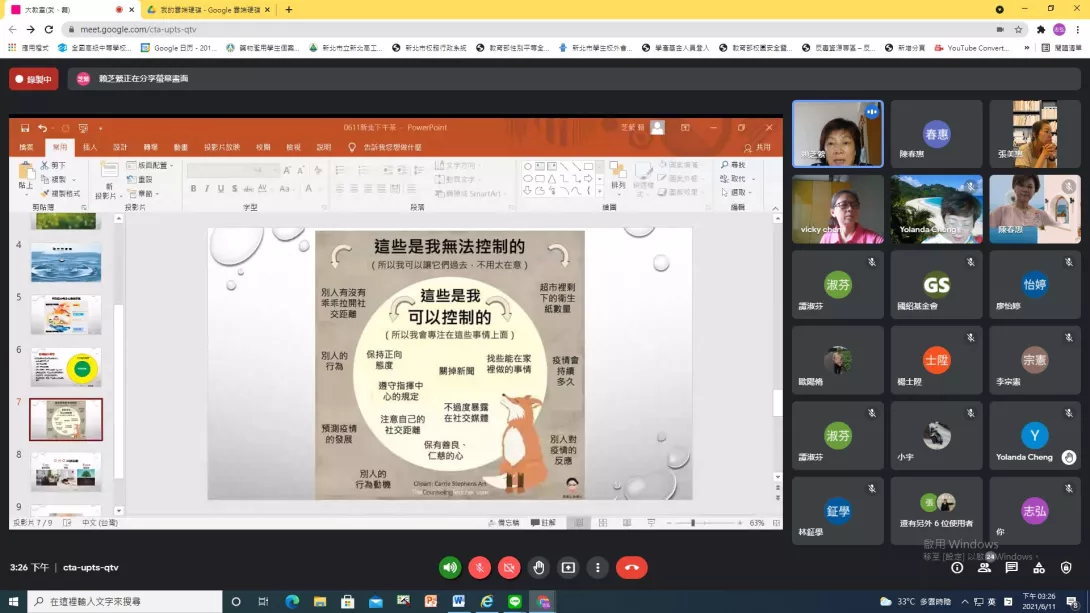The height and width of the screenshot is (613, 1090).
Task: Collapse the PowerPoint ribbon
Action: 775,208
